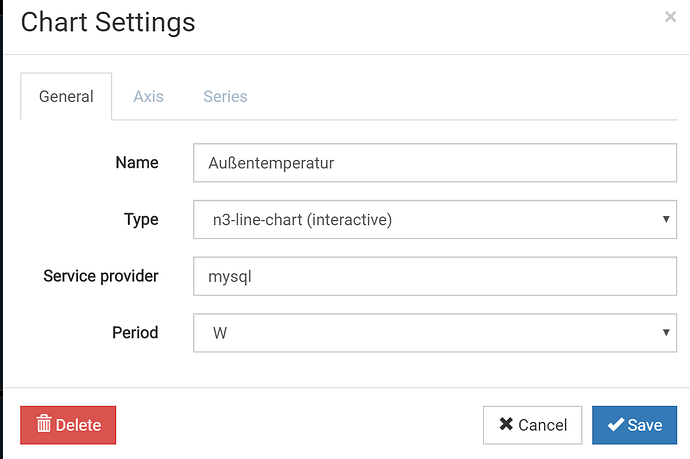Click the arrow of the Period select
The width and height of the screenshot is (690, 459).
(666, 332)
